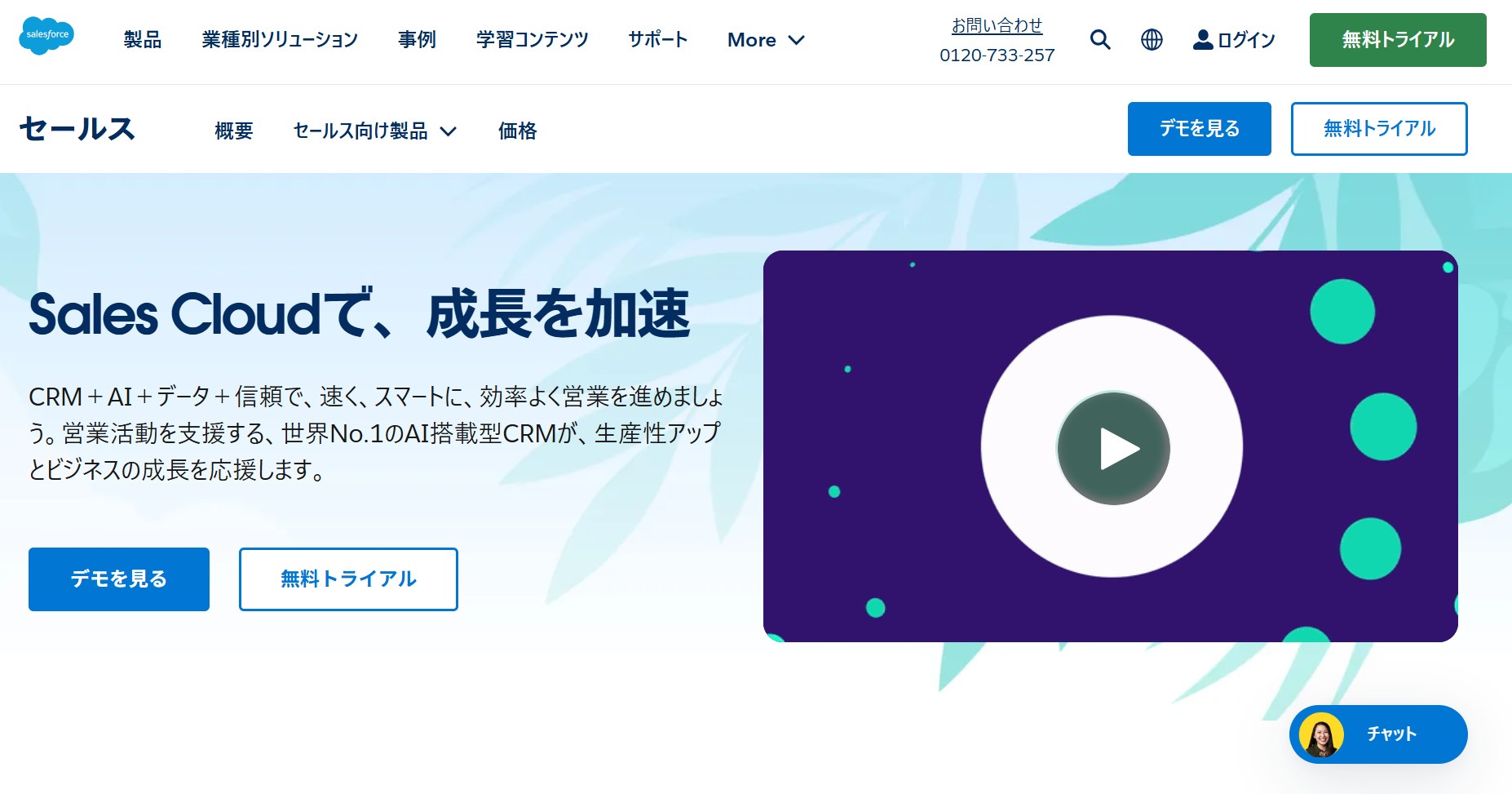Go to the 概要 tab
The height and width of the screenshot is (794, 1512).
pyautogui.click(x=234, y=131)
